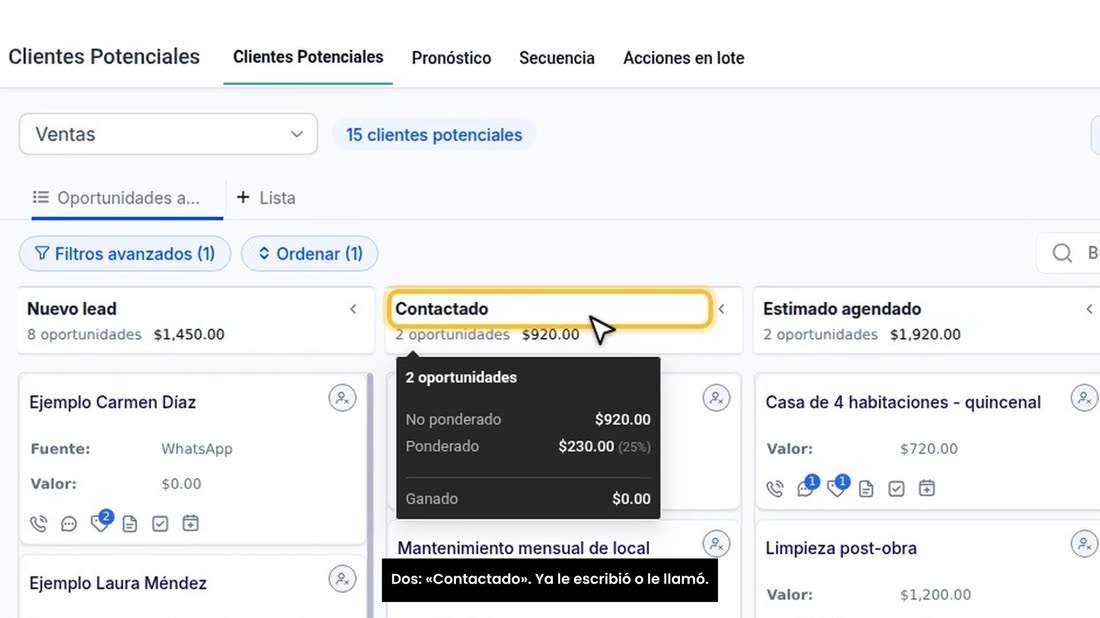Collapse the Nuevo lead column with its chevron
The height and width of the screenshot is (618, 1100).
[x=354, y=309]
